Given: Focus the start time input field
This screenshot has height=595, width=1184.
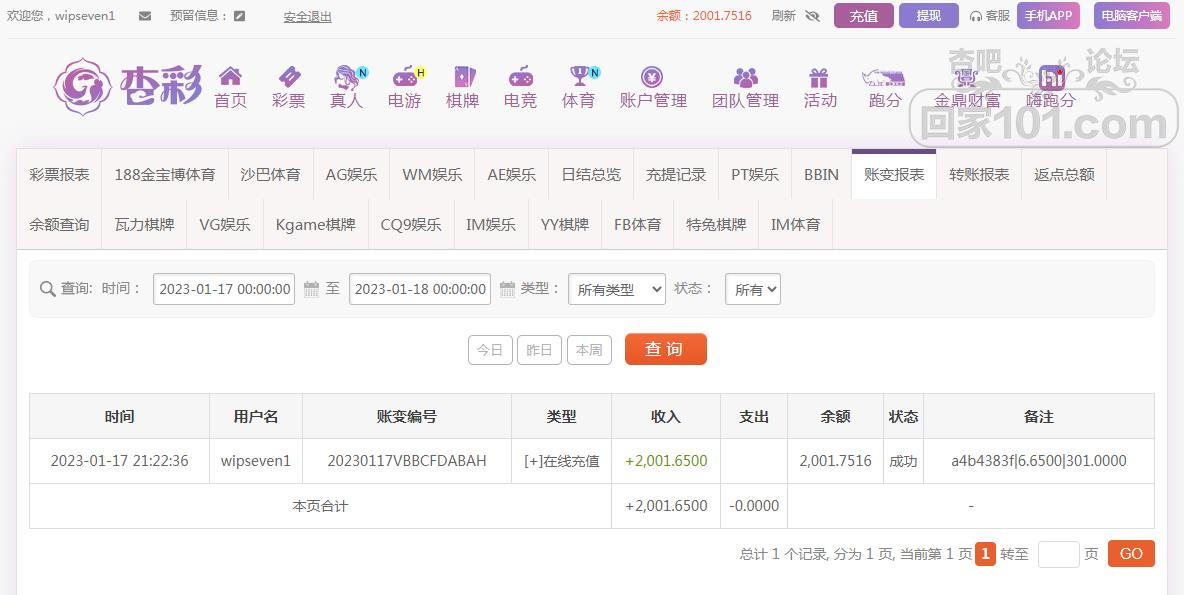Looking at the screenshot, I should (x=224, y=289).
